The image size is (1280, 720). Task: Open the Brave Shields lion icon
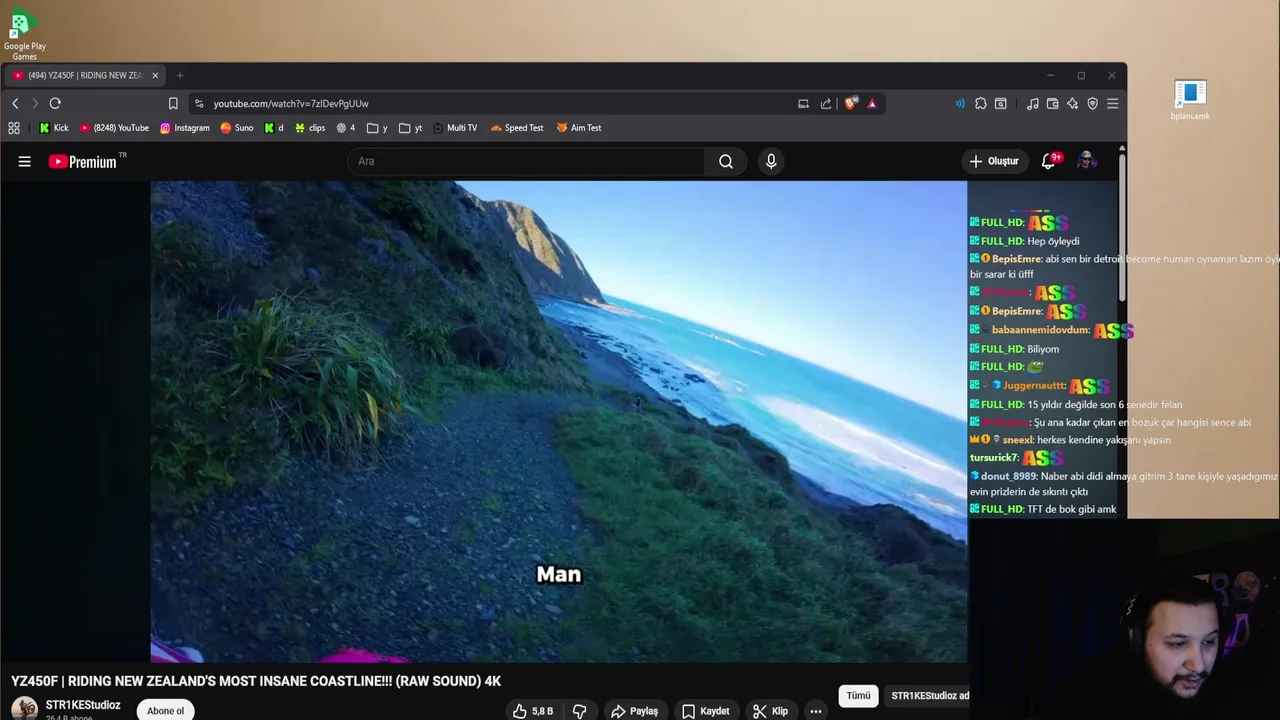click(x=851, y=103)
